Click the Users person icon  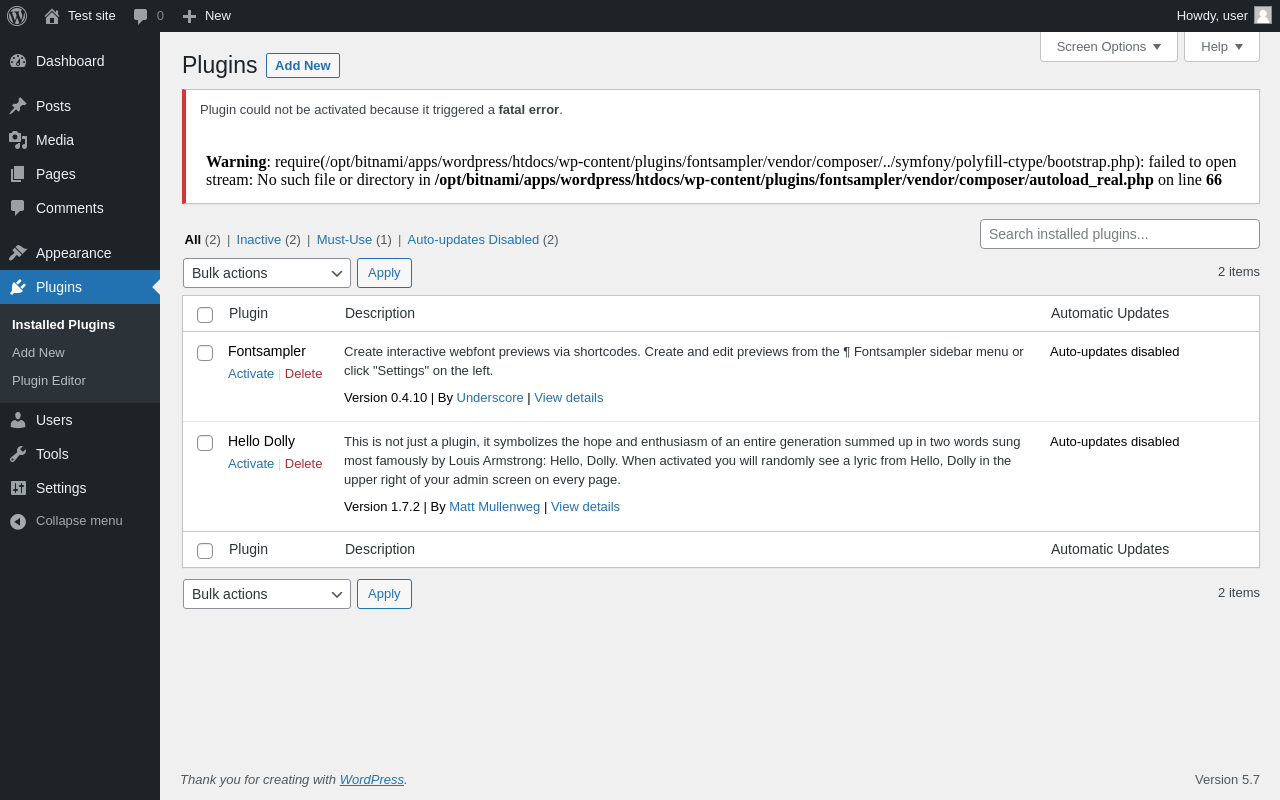pyautogui.click(x=18, y=420)
